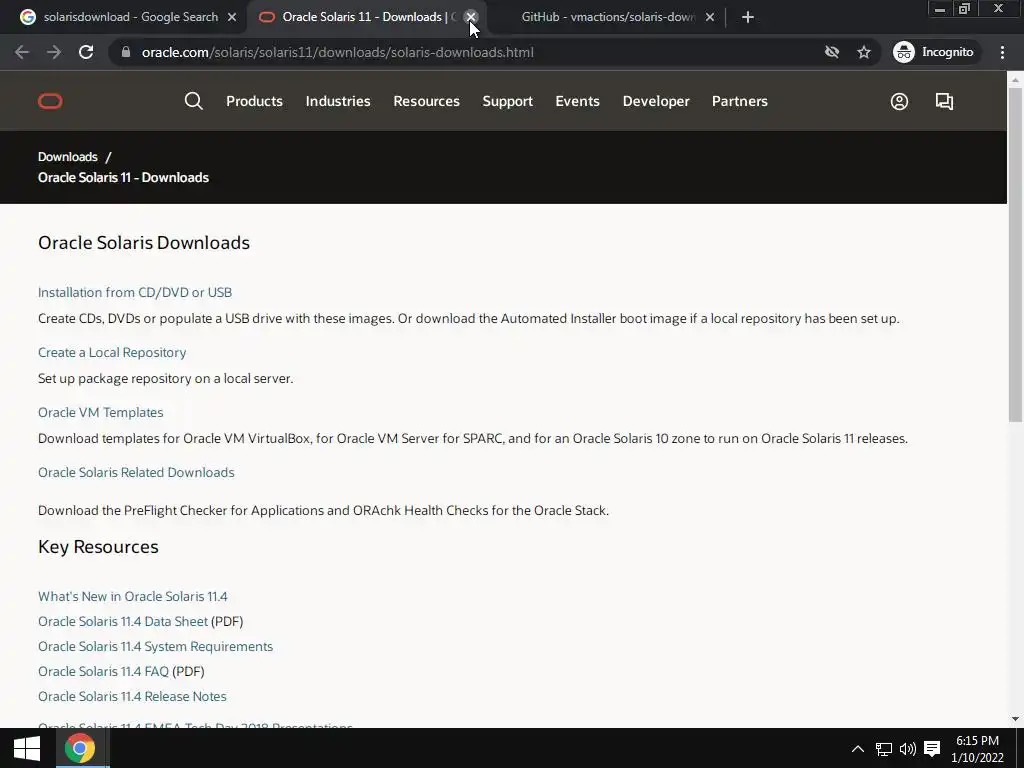Image resolution: width=1024 pixels, height=768 pixels.
Task: Open Oracle Solaris 11.4 FAQ link
Action: click(103, 671)
